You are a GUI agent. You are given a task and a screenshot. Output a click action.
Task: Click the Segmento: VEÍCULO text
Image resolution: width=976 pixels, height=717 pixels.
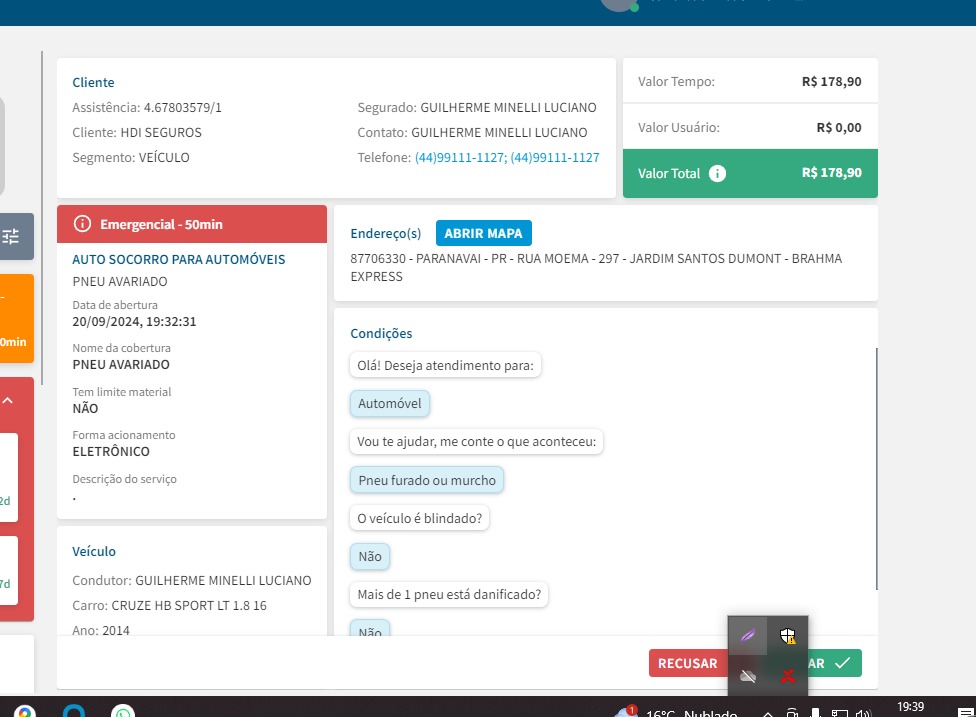pos(131,157)
